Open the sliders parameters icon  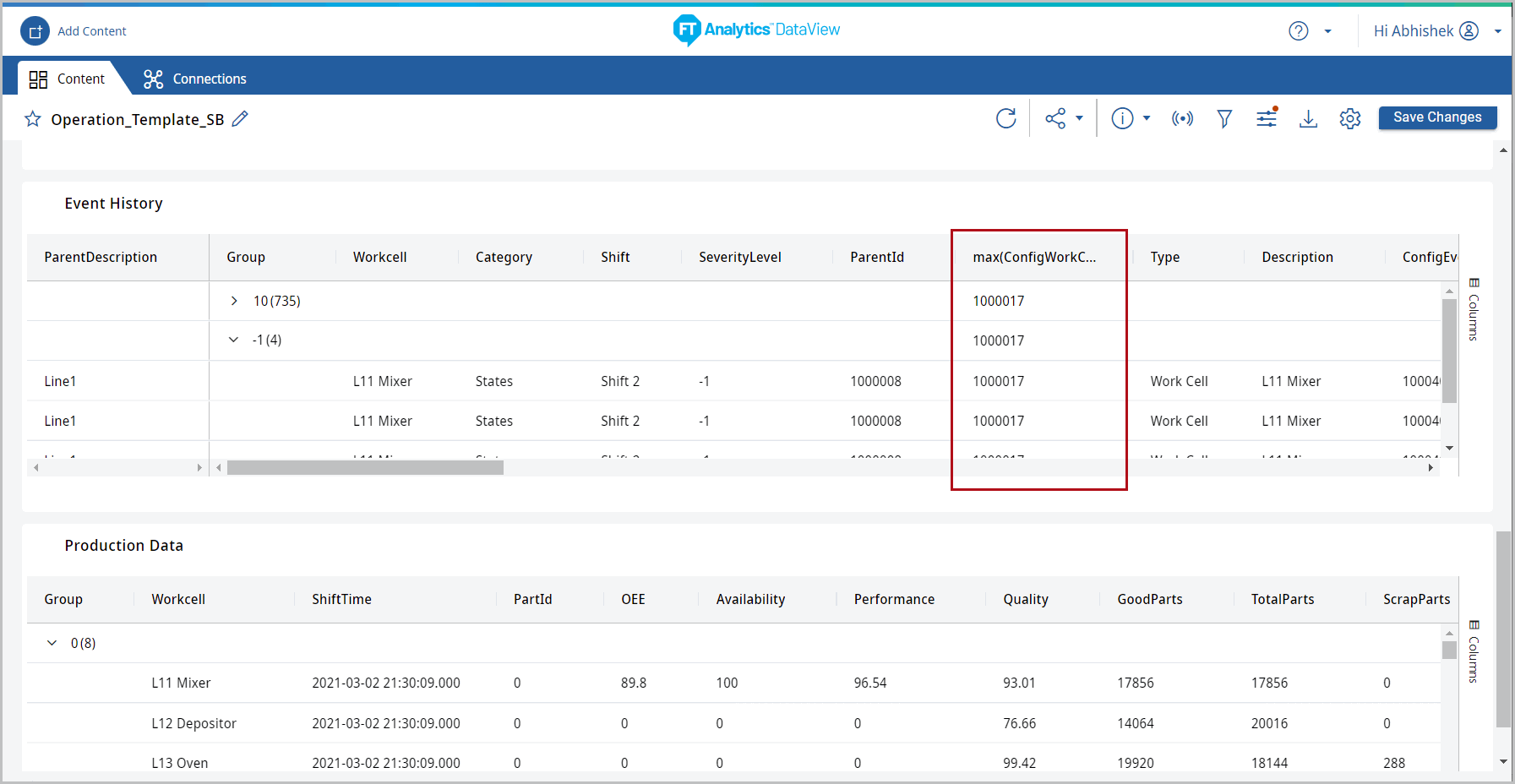1267,118
